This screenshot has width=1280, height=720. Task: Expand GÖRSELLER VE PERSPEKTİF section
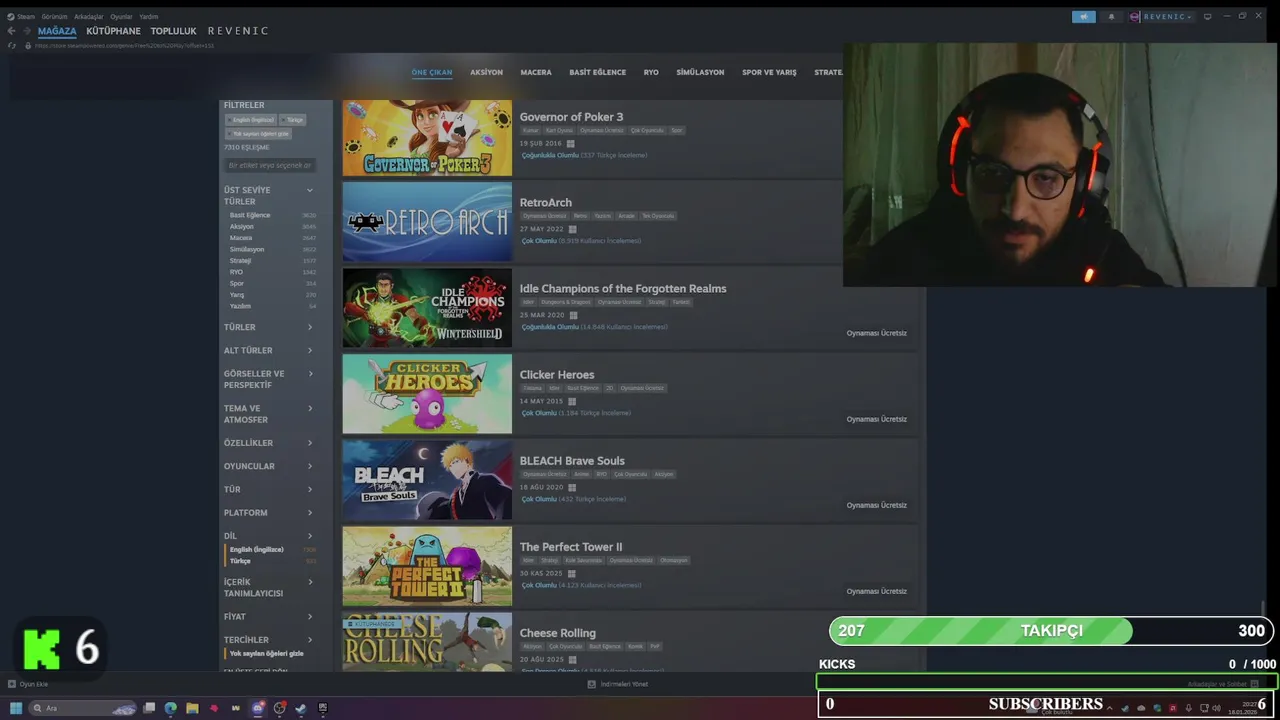click(269, 379)
